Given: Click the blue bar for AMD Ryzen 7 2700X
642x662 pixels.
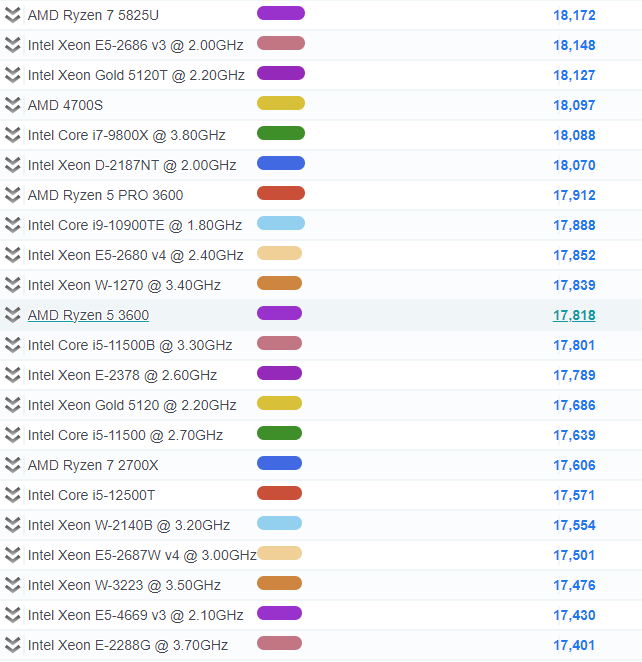Looking at the screenshot, I should (279, 463).
